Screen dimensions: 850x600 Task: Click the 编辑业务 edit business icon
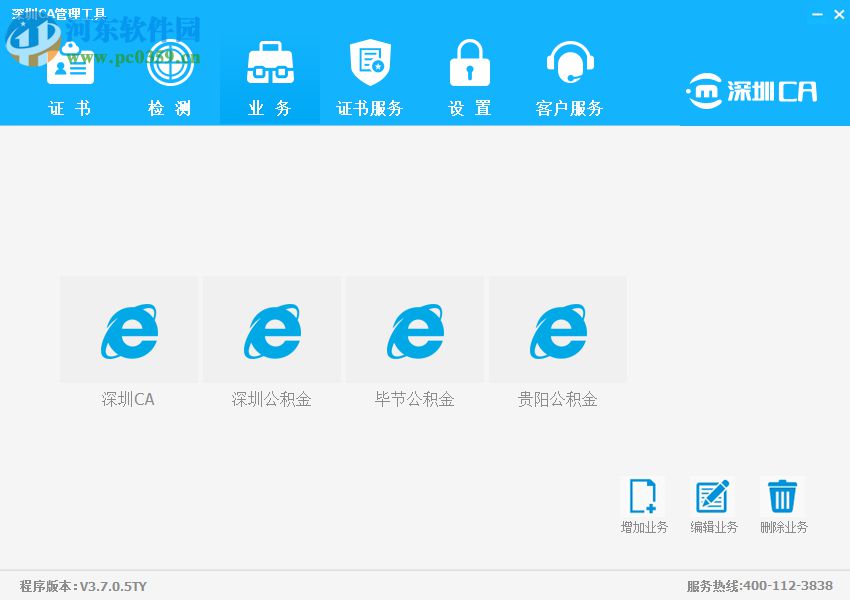point(713,494)
